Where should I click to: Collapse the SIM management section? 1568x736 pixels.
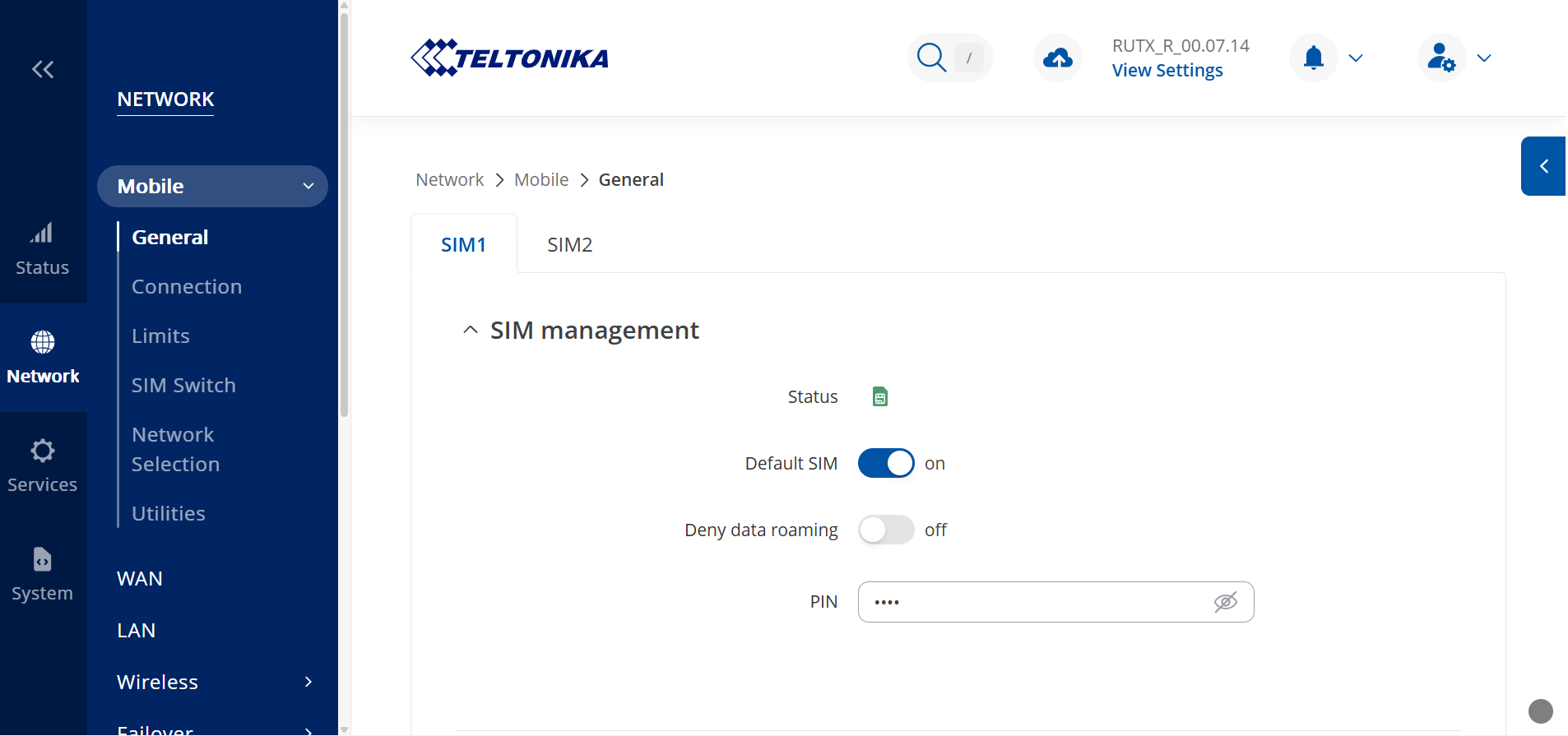[471, 331]
